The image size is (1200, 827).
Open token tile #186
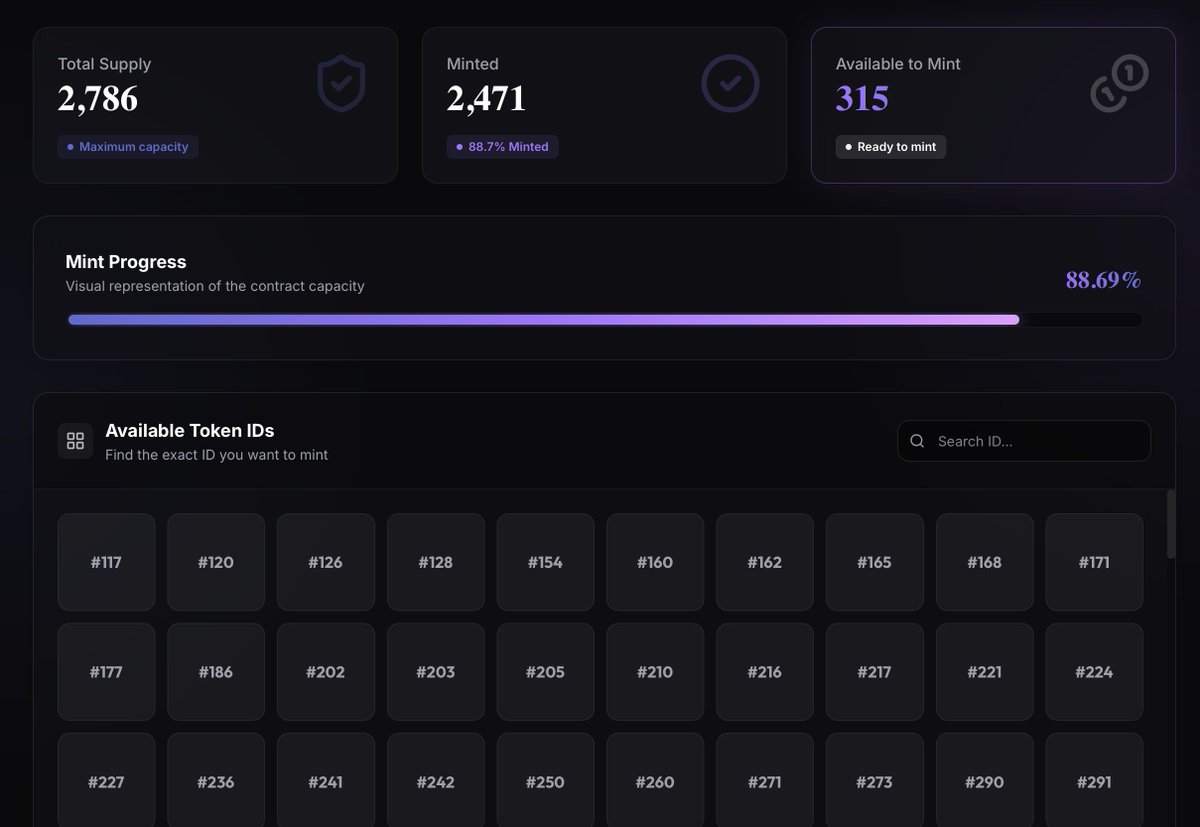pyautogui.click(x=216, y=672)
